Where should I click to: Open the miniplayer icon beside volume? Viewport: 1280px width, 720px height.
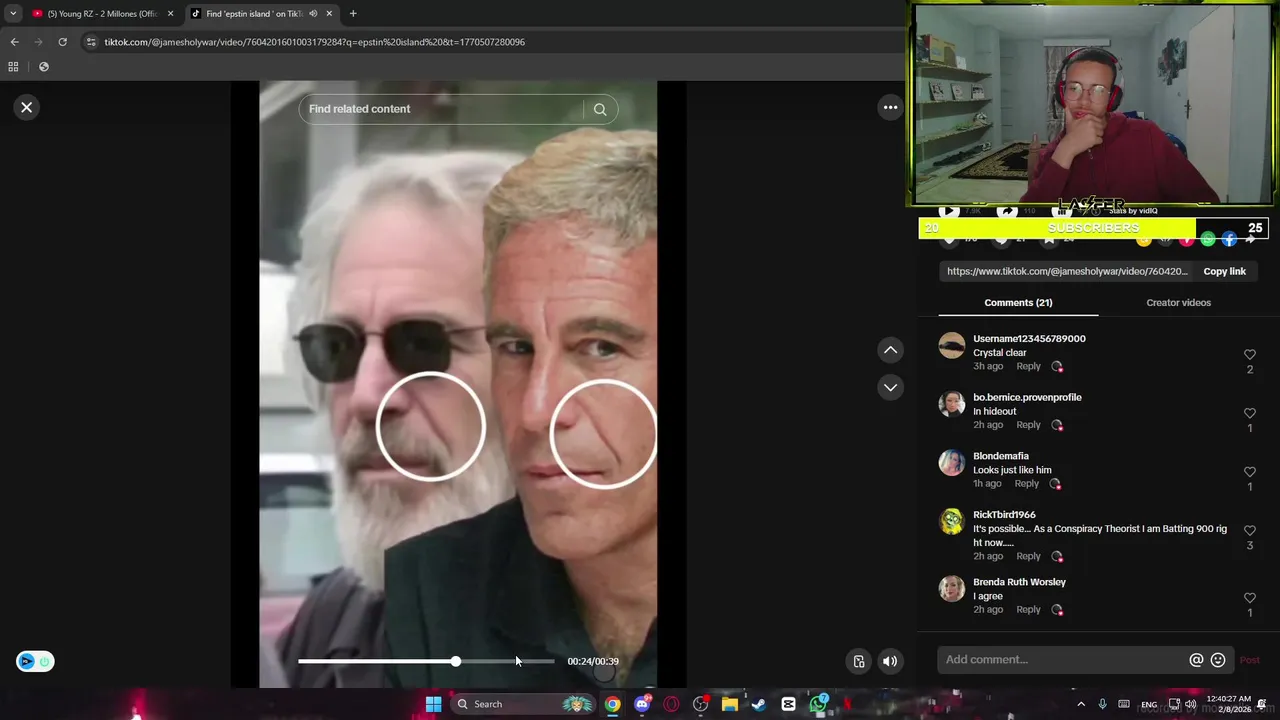[x=859, y=661]
